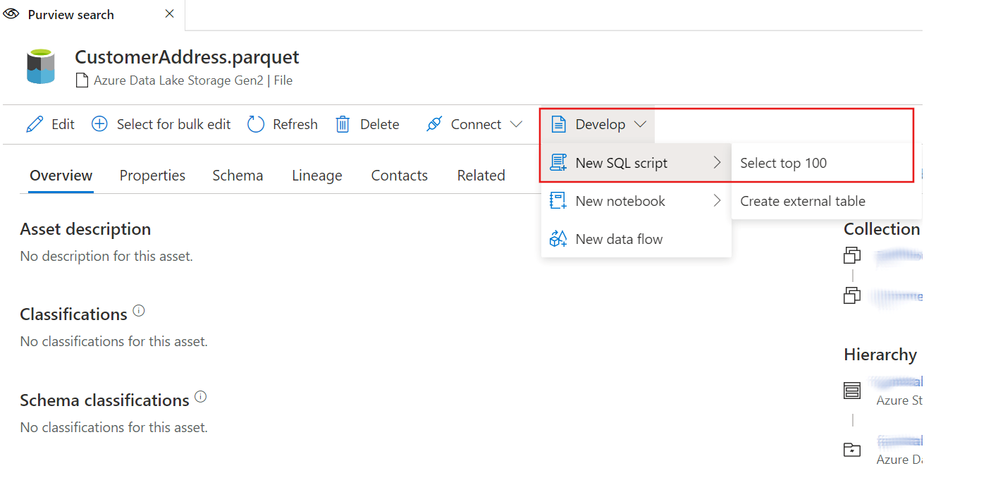Open the Connect menu

coord(474,124)
